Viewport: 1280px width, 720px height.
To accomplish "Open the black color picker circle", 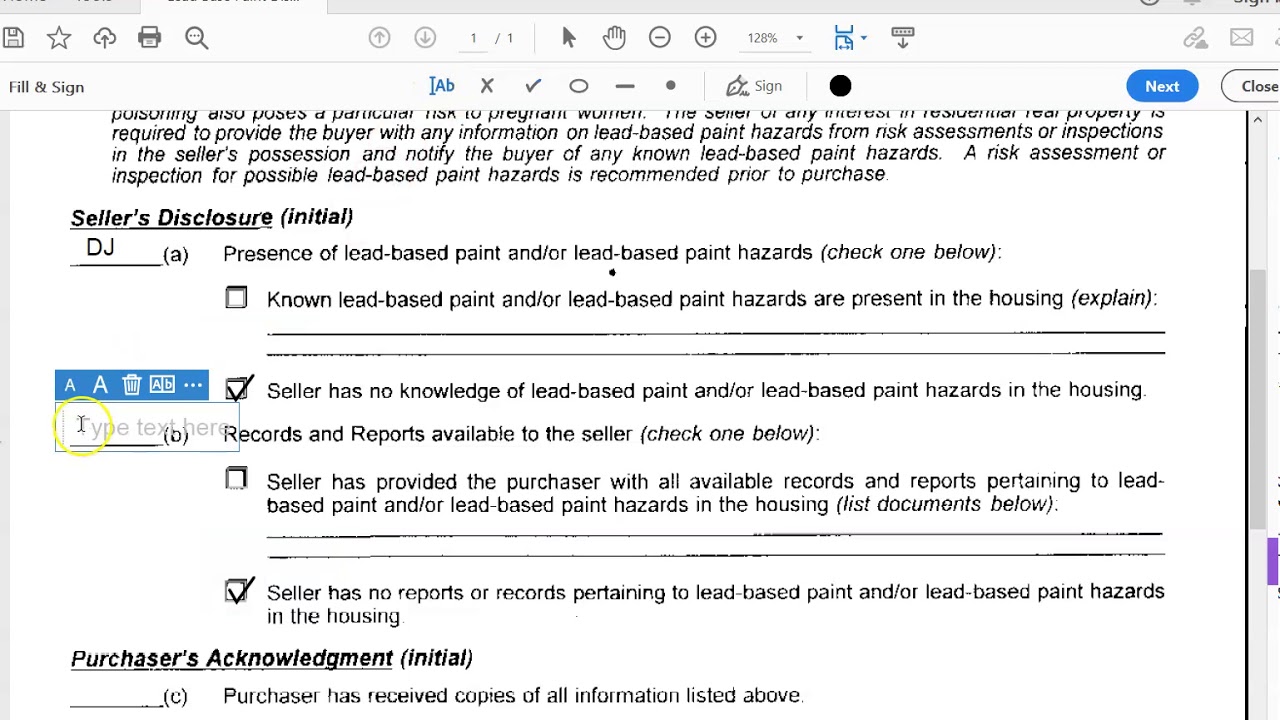I will (x=840, y=86).
